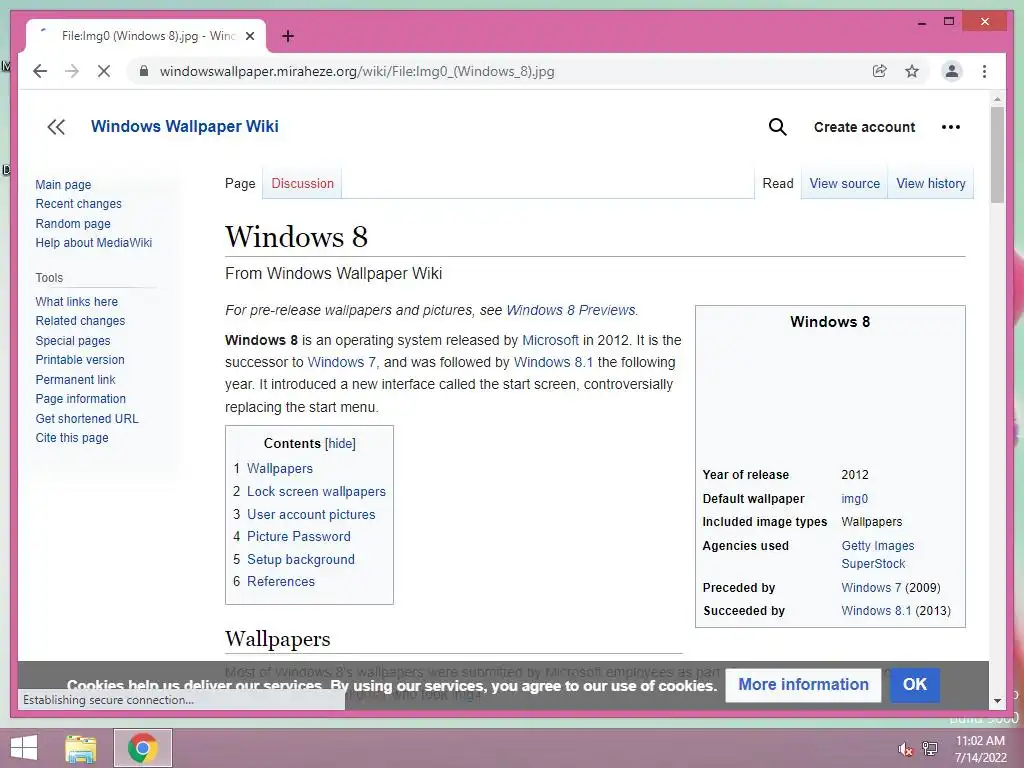Close the File:Img0 browser tab
This screenshot has height=768, width=1024.
[249, 37]
